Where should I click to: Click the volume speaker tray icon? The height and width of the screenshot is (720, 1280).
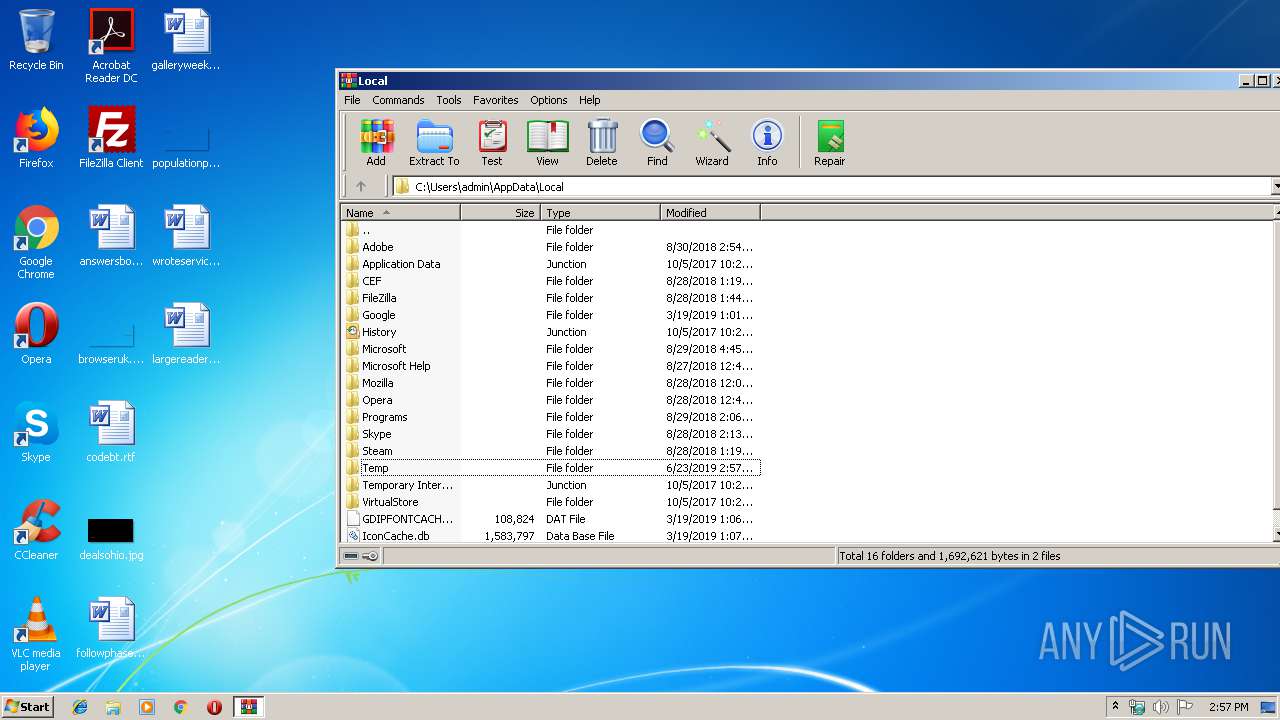tap(1161, 707)
